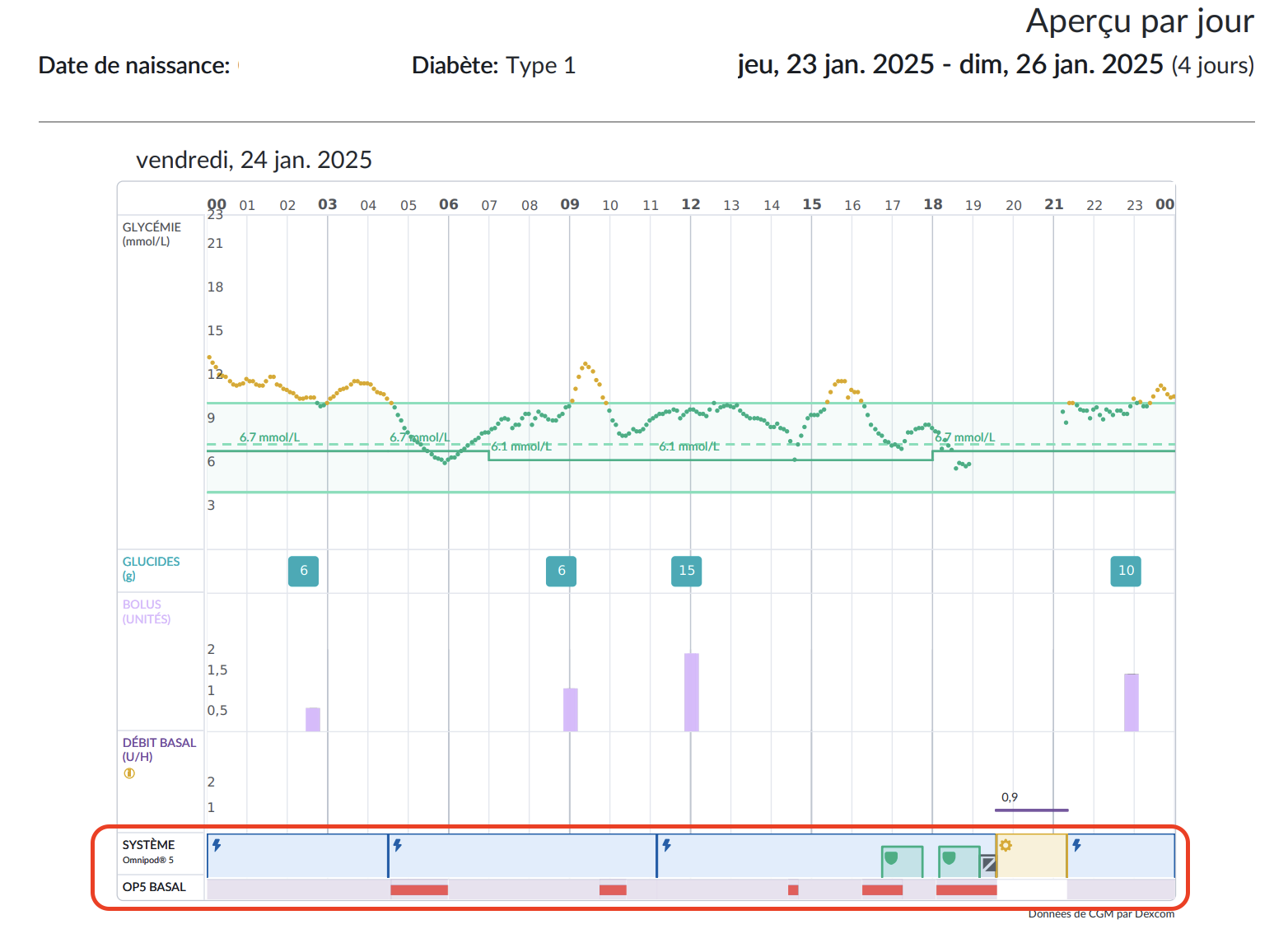The width and height of the screenshot is (1288, 929).
Task: Click the 'Diabète: Type 1' text
Action: [493, 65]
